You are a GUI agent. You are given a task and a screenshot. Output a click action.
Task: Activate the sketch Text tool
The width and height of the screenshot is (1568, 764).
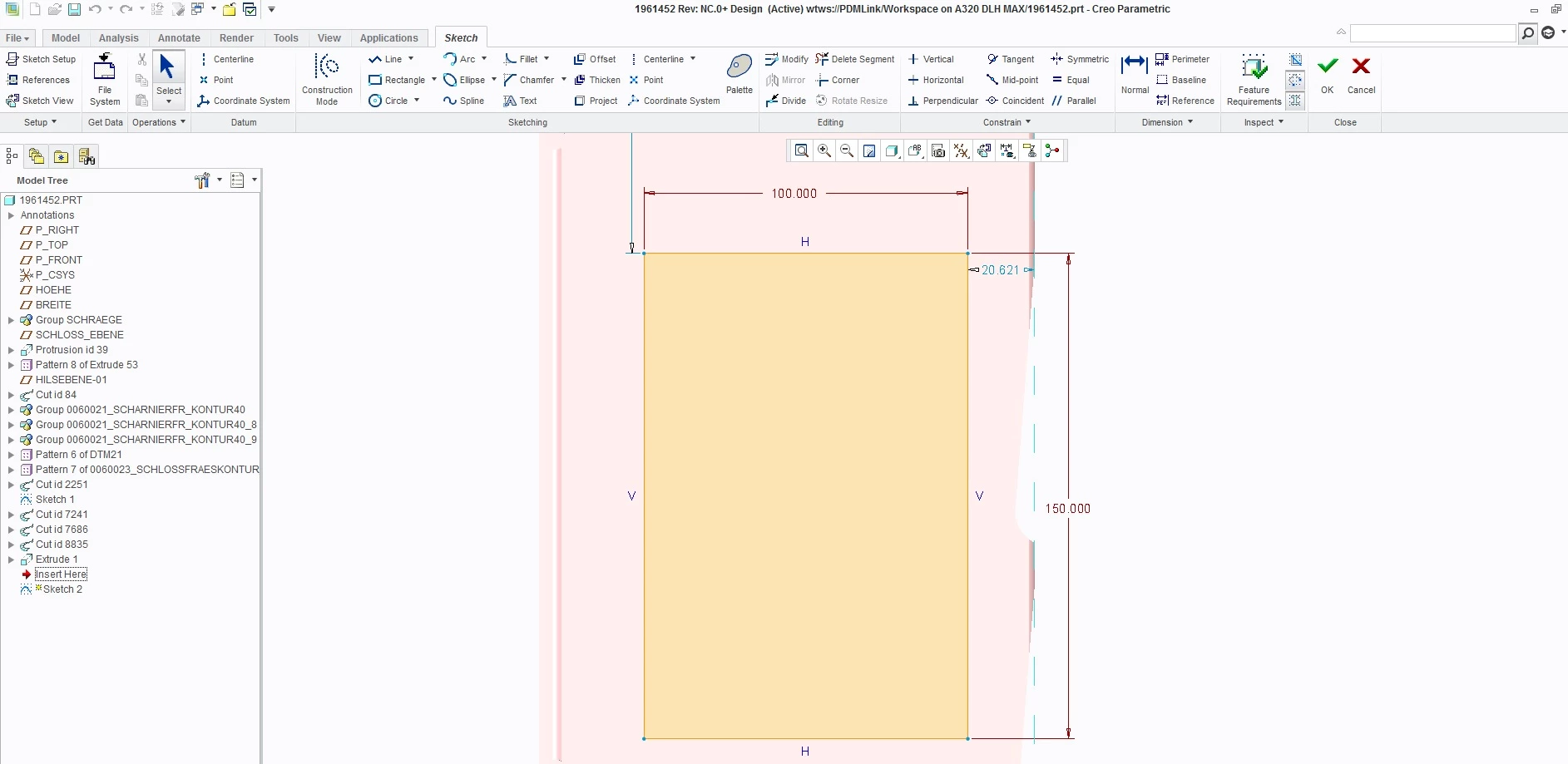521,101
